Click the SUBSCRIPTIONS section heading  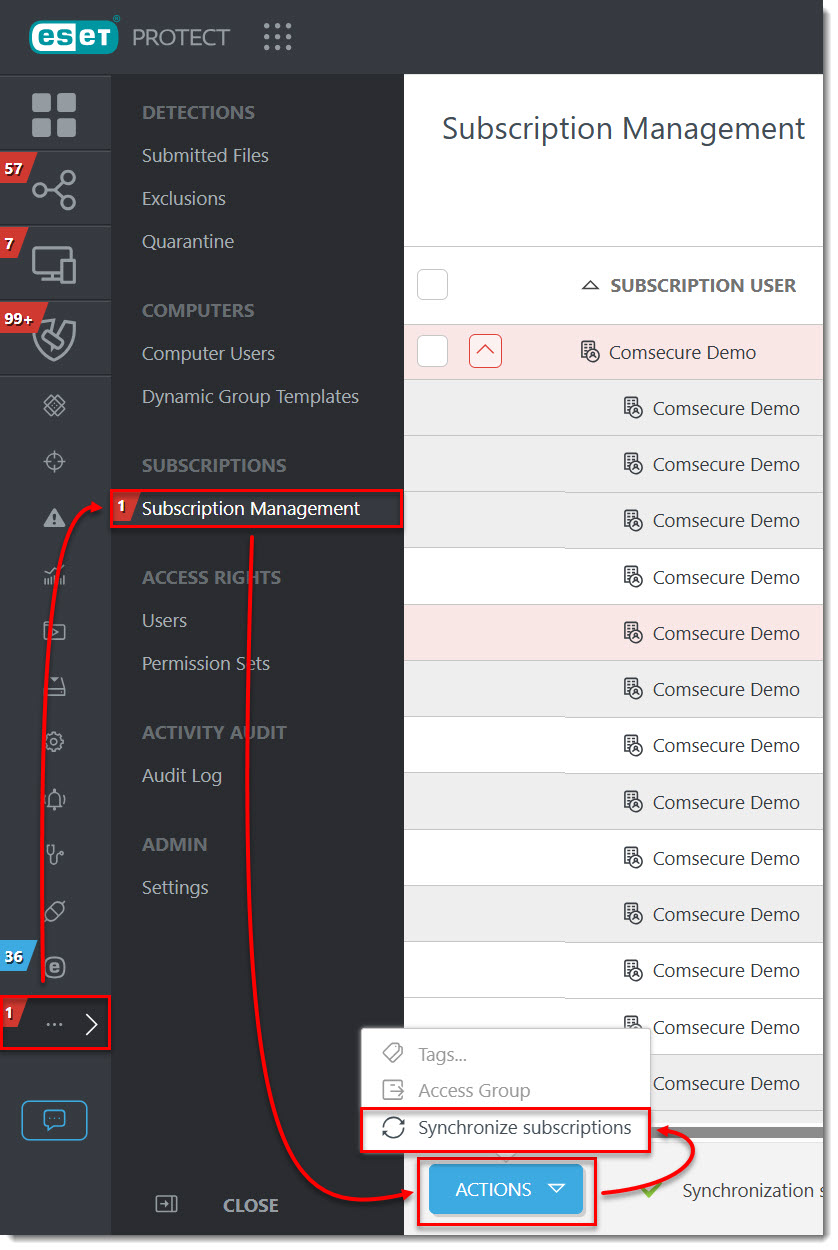(214, 465)
